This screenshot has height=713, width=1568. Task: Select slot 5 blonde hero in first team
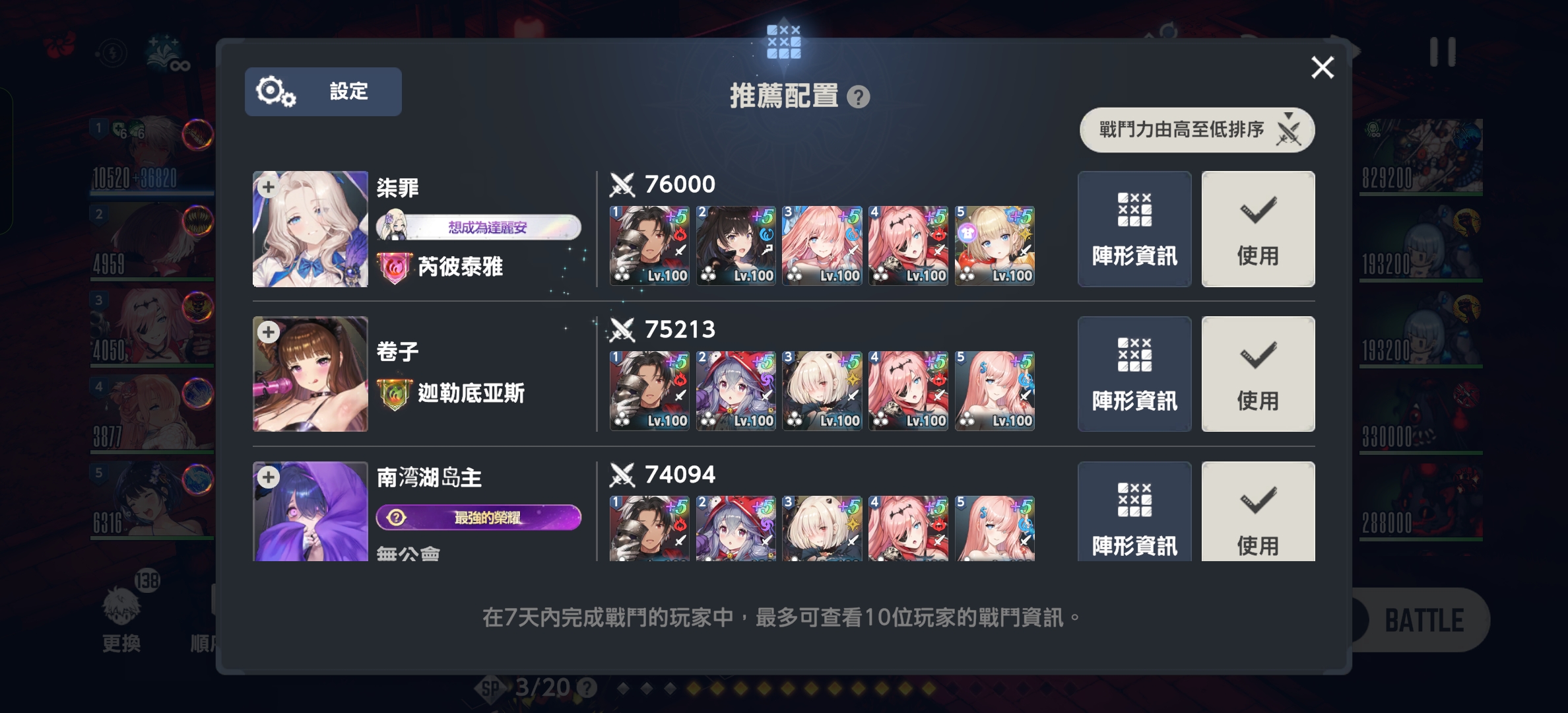tap(995, 246)
